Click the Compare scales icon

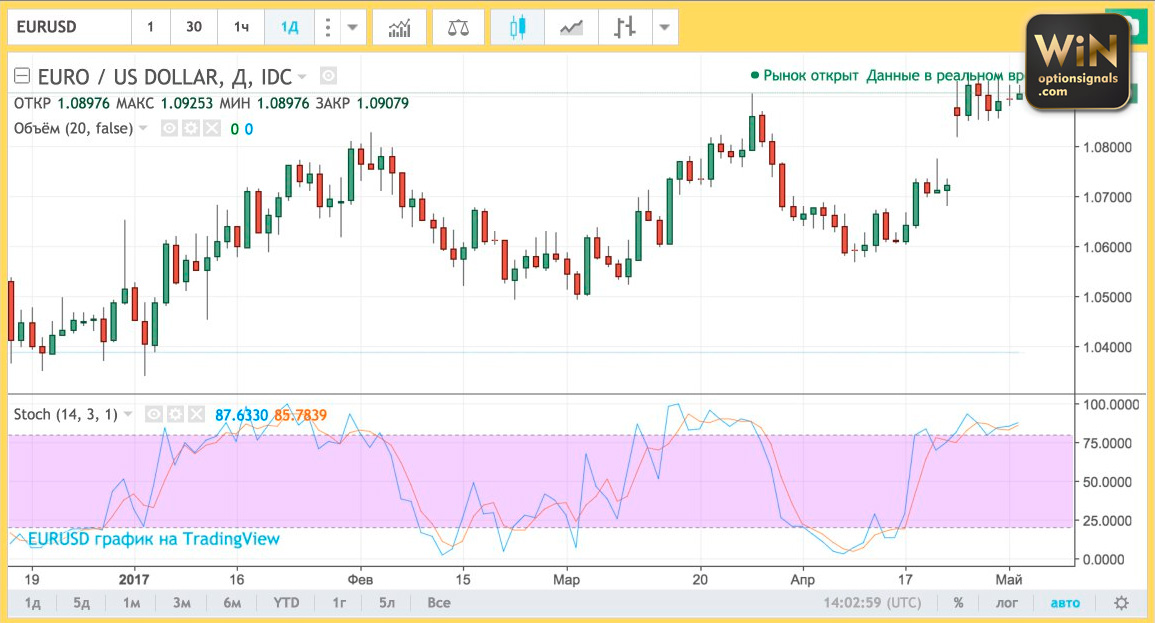click(458, 27)
